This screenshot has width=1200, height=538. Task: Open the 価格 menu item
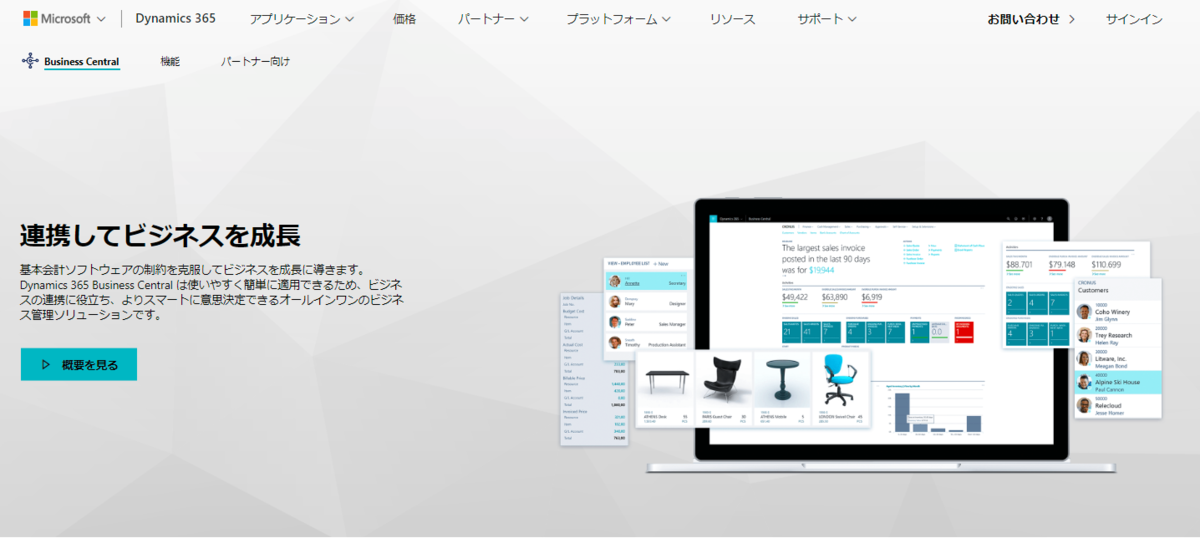(x=404, y=19)
